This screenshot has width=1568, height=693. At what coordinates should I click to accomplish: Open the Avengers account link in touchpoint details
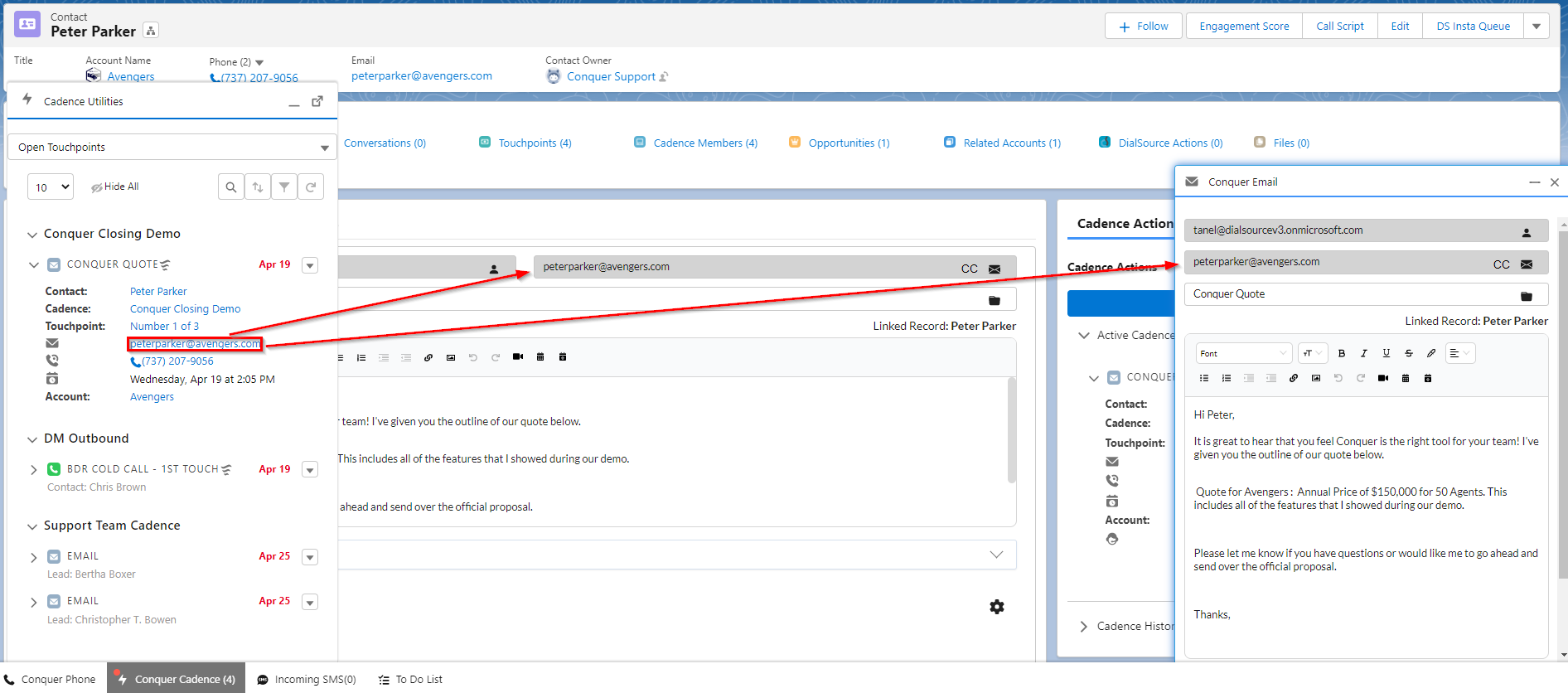pyautogui.click(x=152, y=397)
